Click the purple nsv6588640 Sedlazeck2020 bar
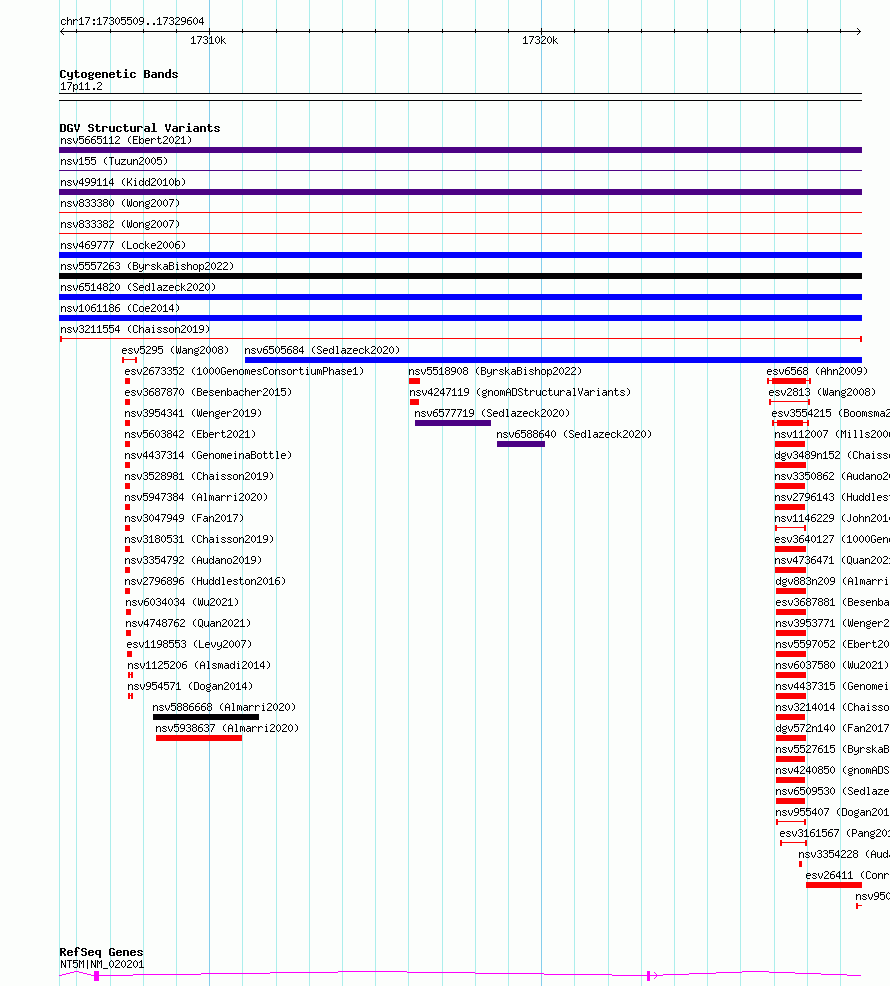Screen dimensions: 890x986 pos(521,444)
